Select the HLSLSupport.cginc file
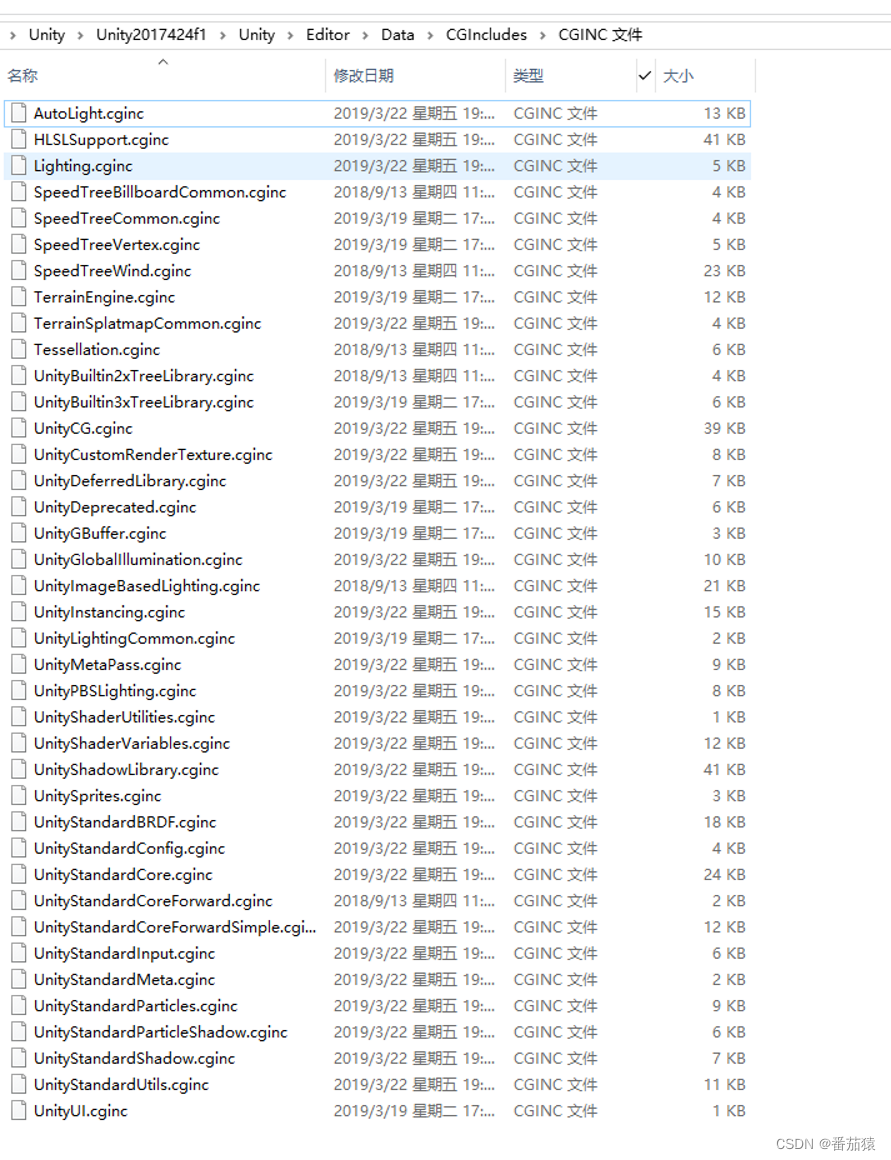Screen dimensions: 891x1160 (101, 140)
